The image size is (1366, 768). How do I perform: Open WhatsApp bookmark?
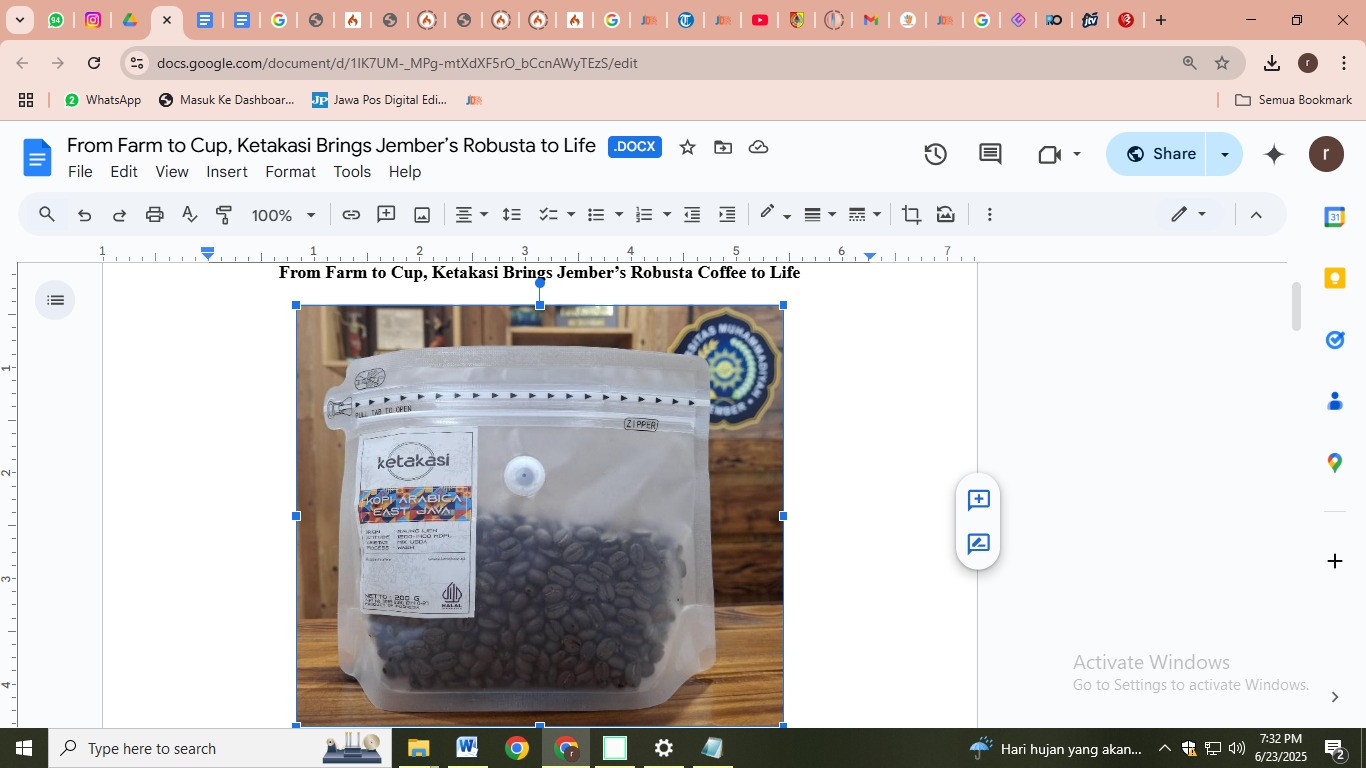point(103,100)
